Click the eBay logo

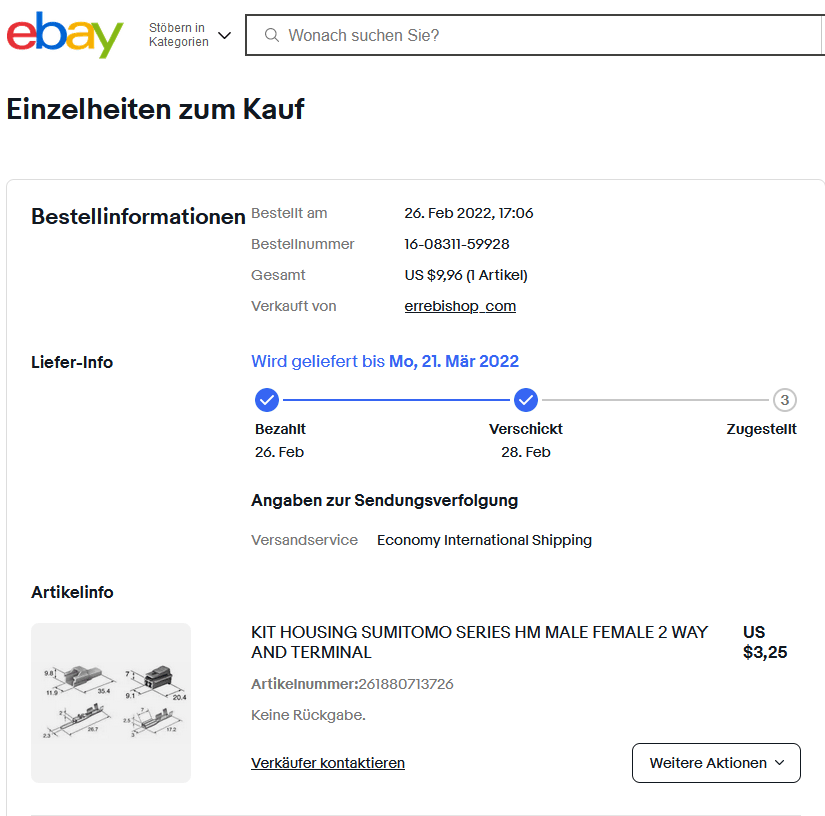click(x=65, y=35)
